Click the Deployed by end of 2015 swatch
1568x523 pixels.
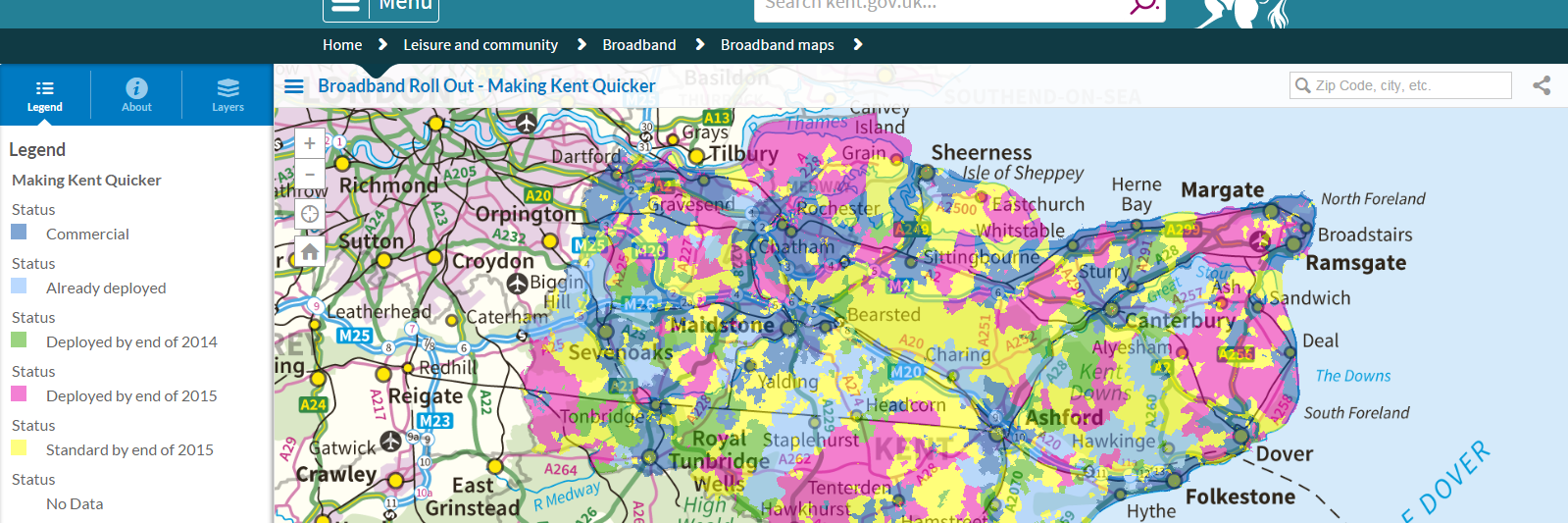point(19,394)
